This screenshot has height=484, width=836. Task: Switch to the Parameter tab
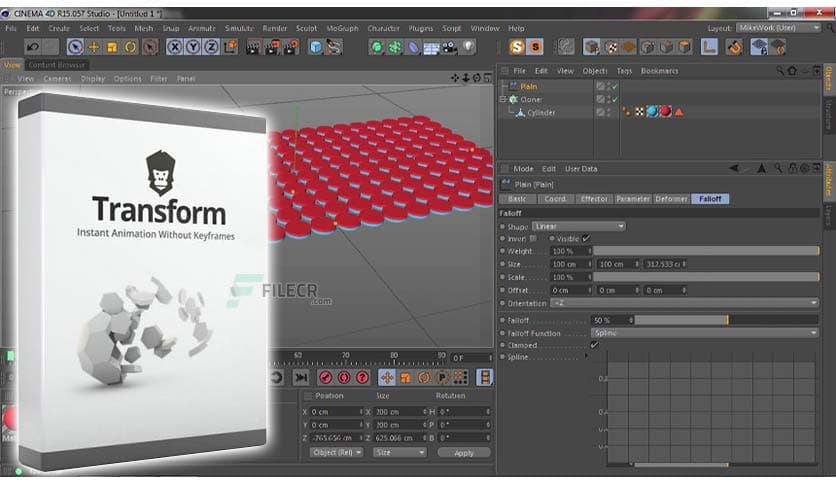point(633,199)
